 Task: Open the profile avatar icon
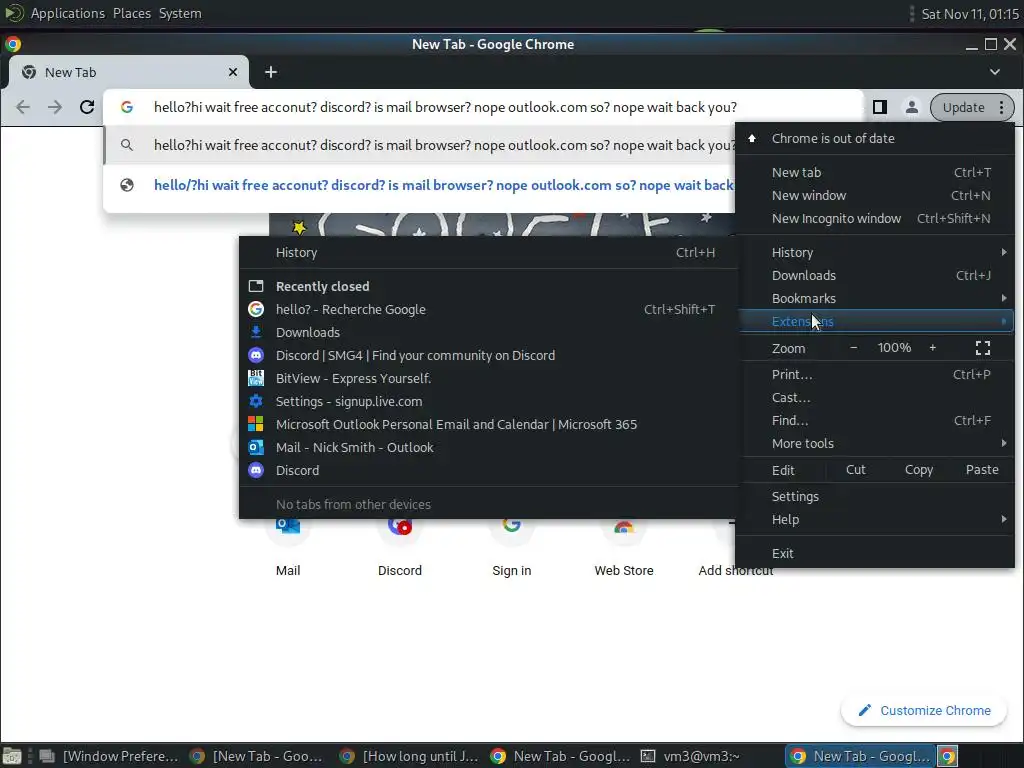pyautogui.click(x=912, y=107)
